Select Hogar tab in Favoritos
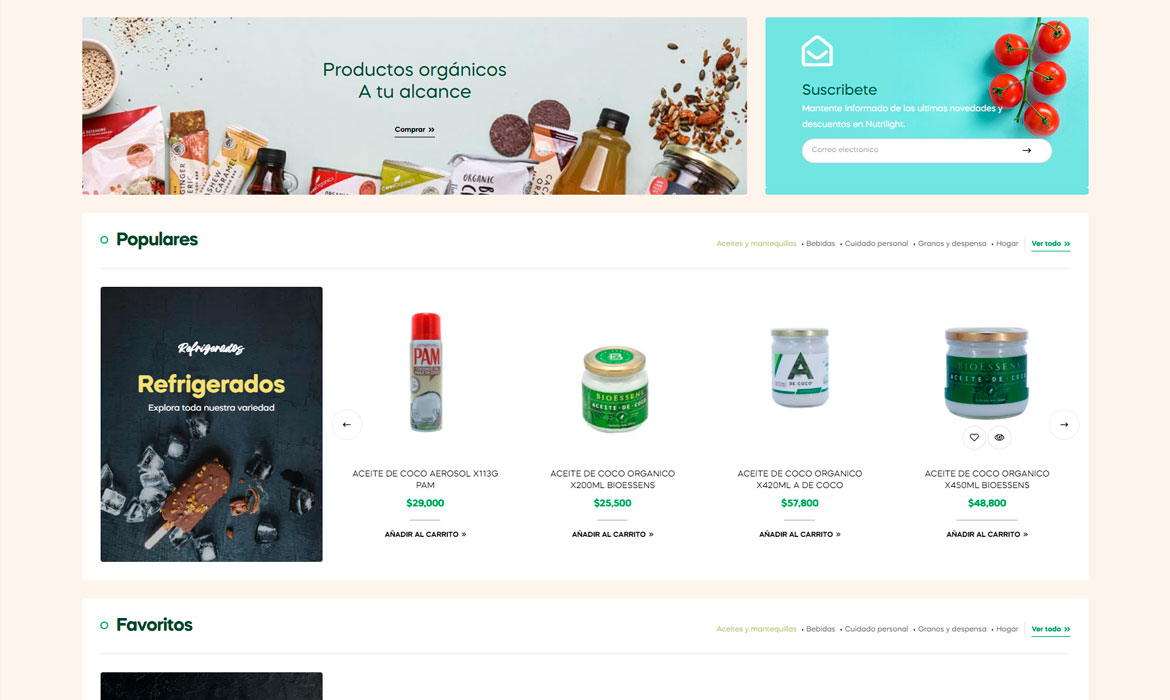 pos(1007,629)
